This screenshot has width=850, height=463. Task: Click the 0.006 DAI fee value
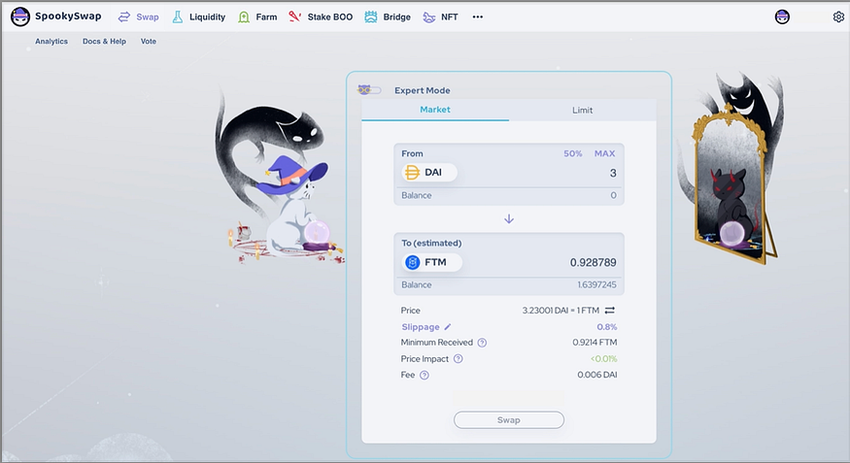coord(597,375)
